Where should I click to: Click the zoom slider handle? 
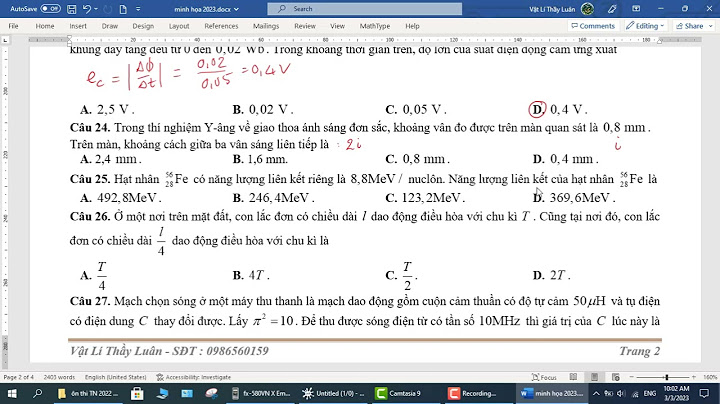[666, 377]
